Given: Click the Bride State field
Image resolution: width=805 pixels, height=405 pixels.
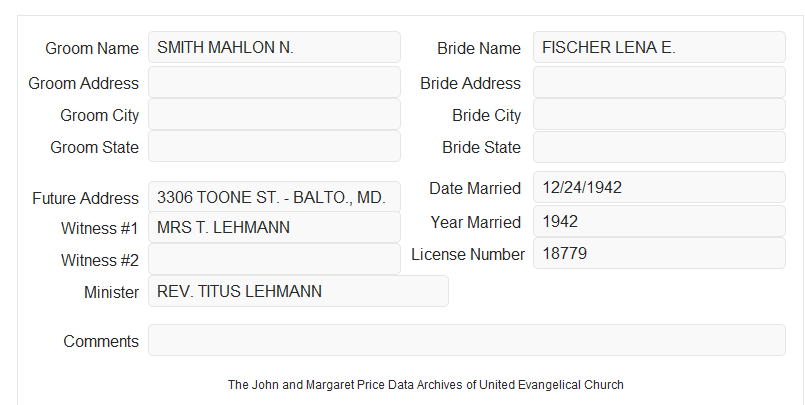Looking at the screenshot, I should point(659,147).
